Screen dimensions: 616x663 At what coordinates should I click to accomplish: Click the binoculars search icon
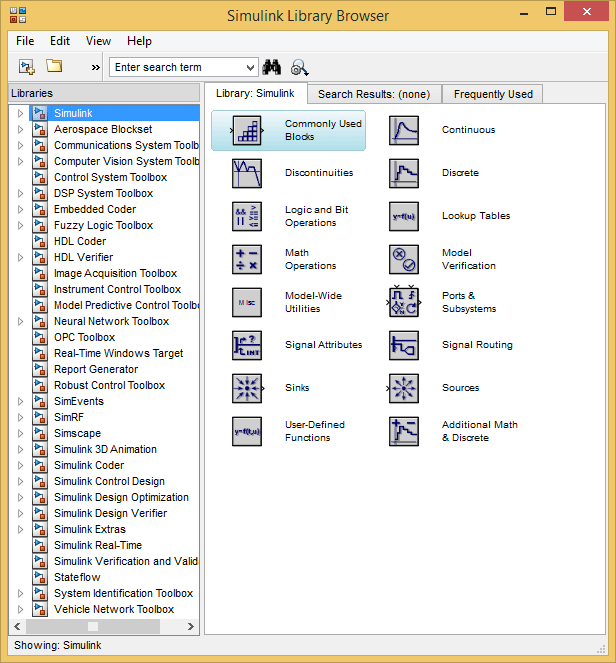tap(271, 67)
